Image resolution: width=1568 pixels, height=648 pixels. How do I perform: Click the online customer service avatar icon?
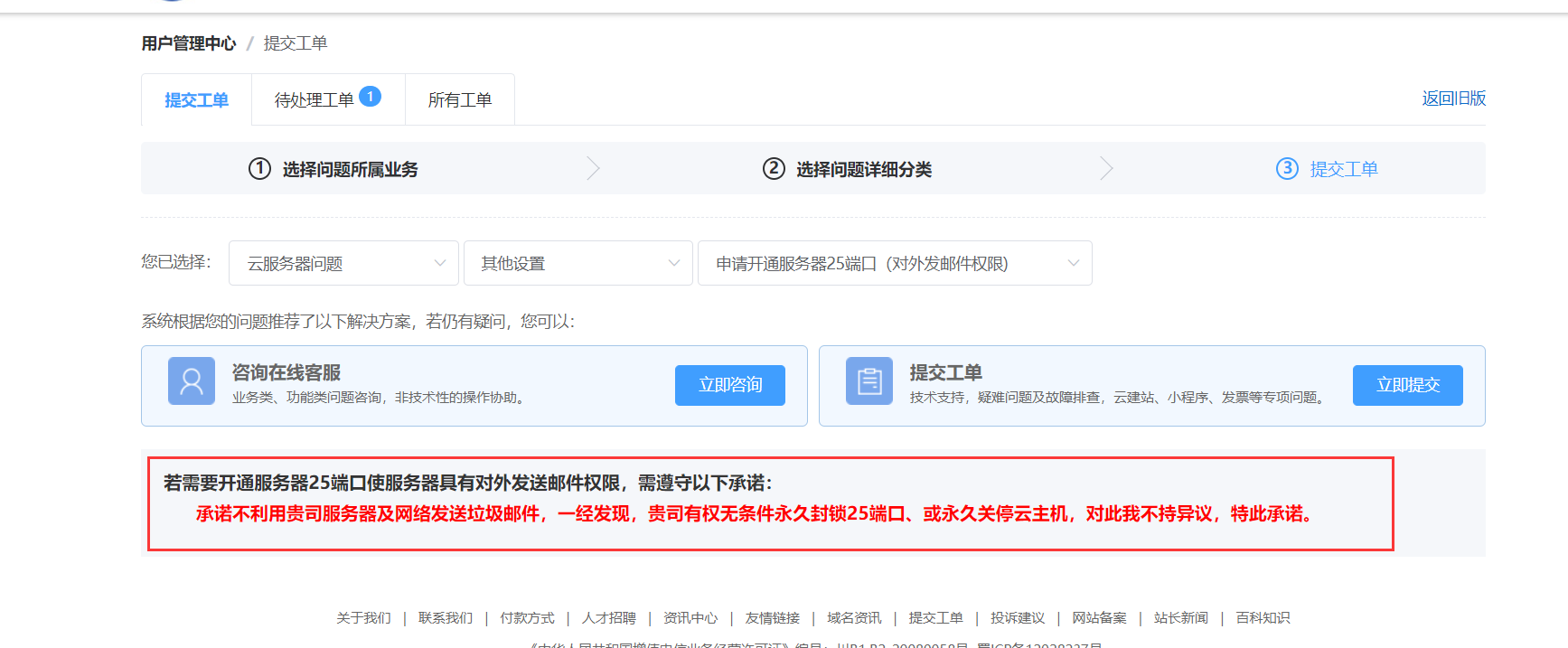[192, 381]
